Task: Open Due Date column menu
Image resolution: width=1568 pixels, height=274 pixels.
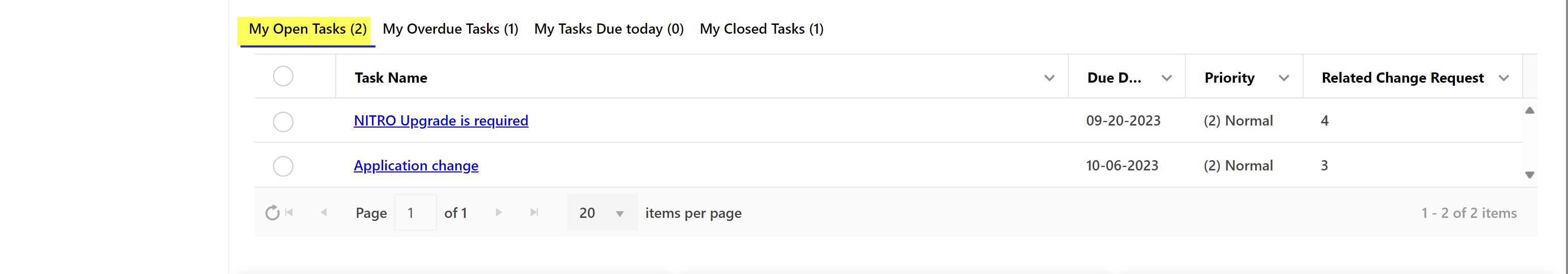Action: click(x=1166, y=78)
